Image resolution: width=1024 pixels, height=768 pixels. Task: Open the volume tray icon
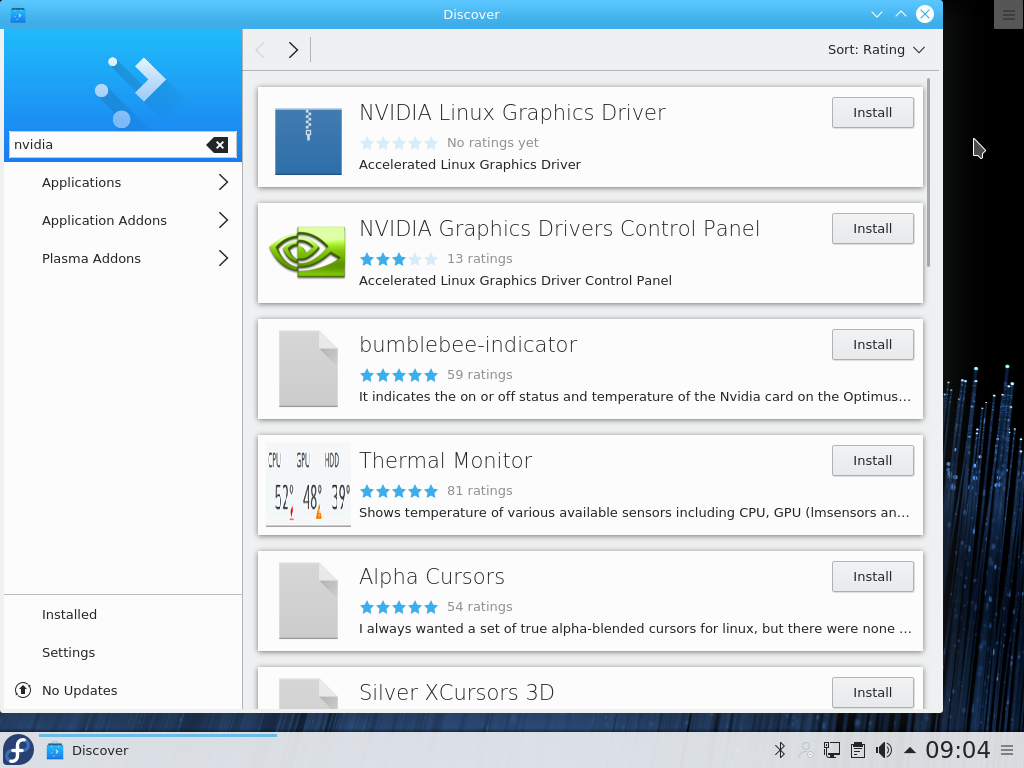pos(884,750)
